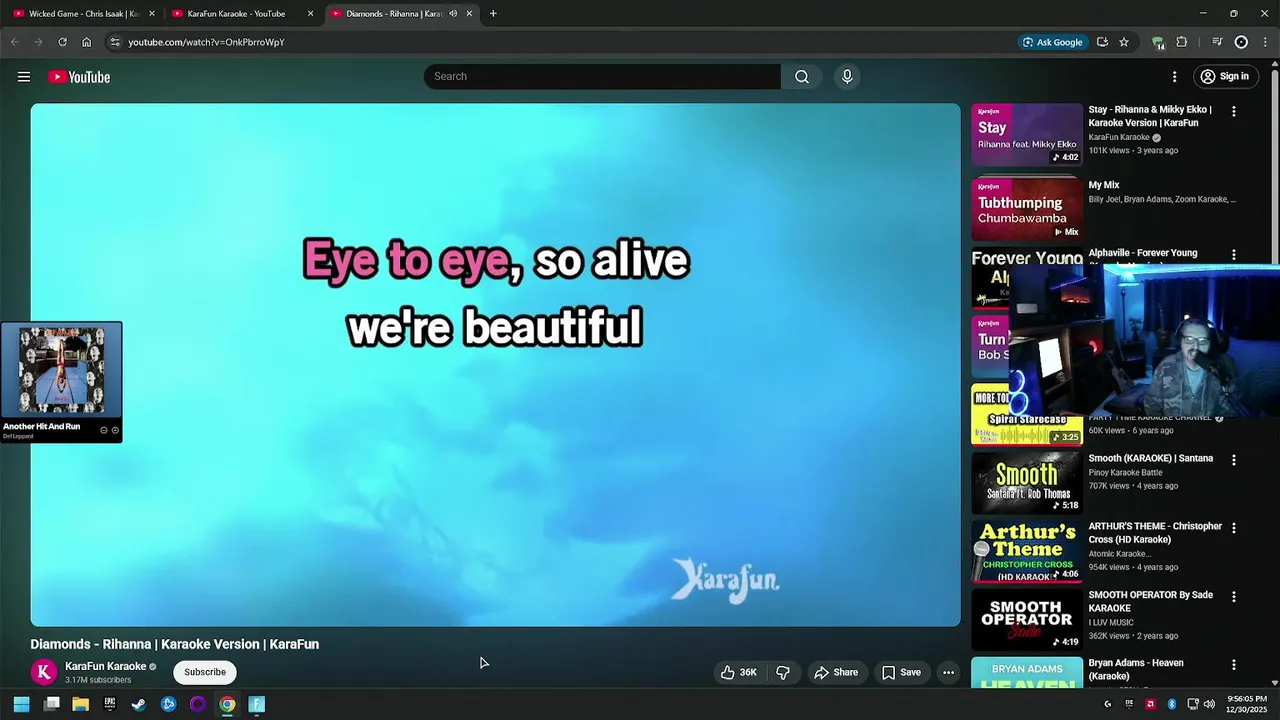
Task: Open Windows Start menu
Action: [22, 704]
